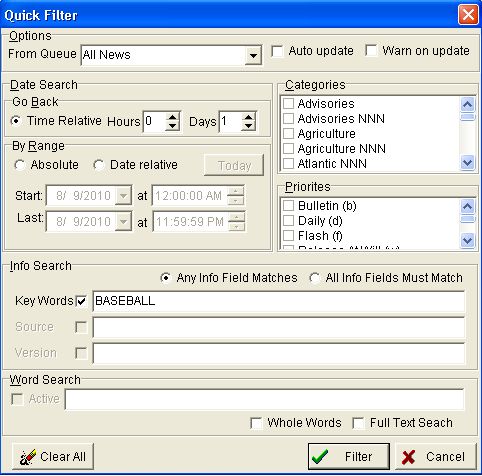Toggle the Version checkbox
Viewport: 482px width, 476px height.
81,353
